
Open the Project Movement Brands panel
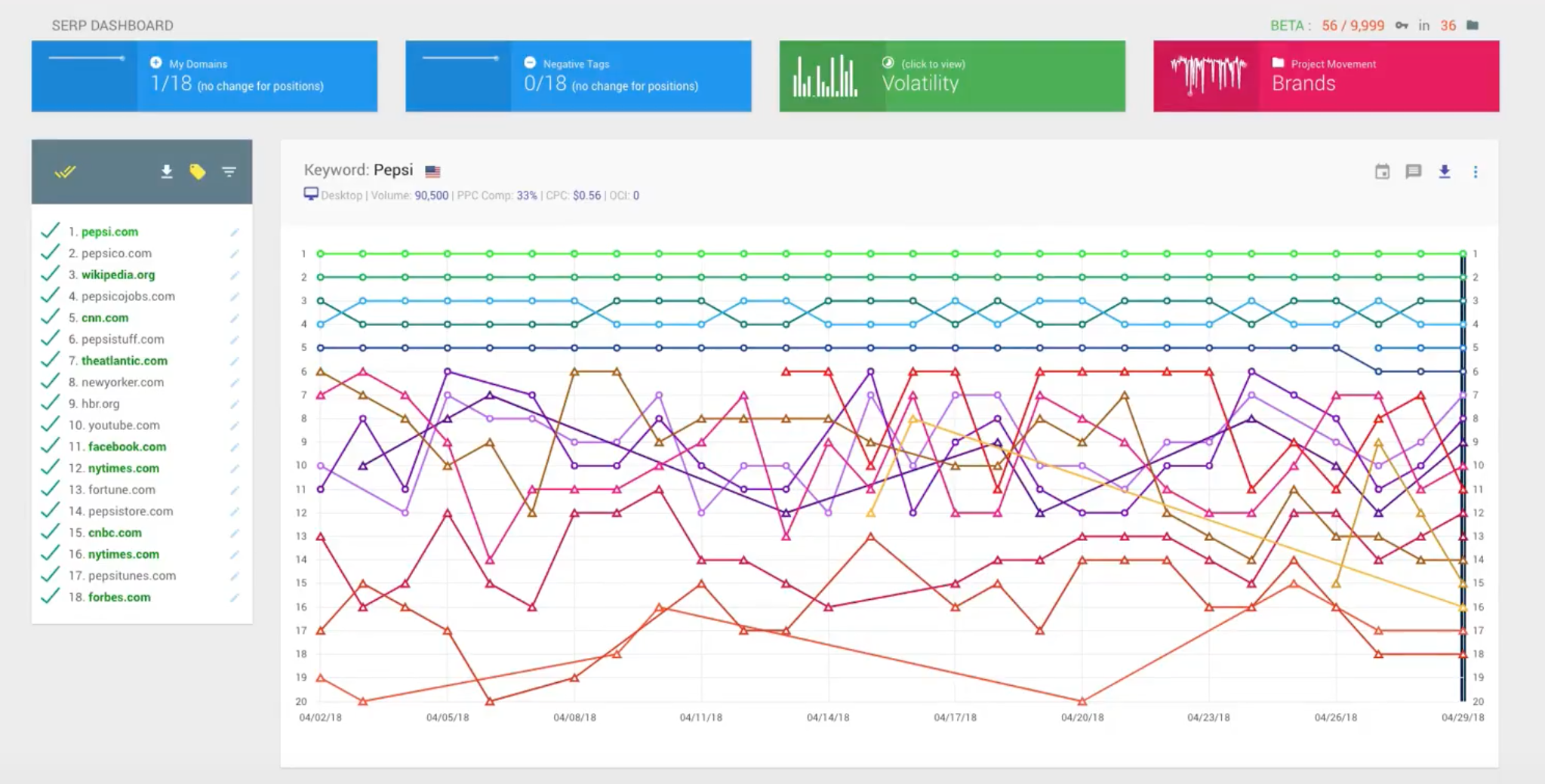coord(1325,75)
